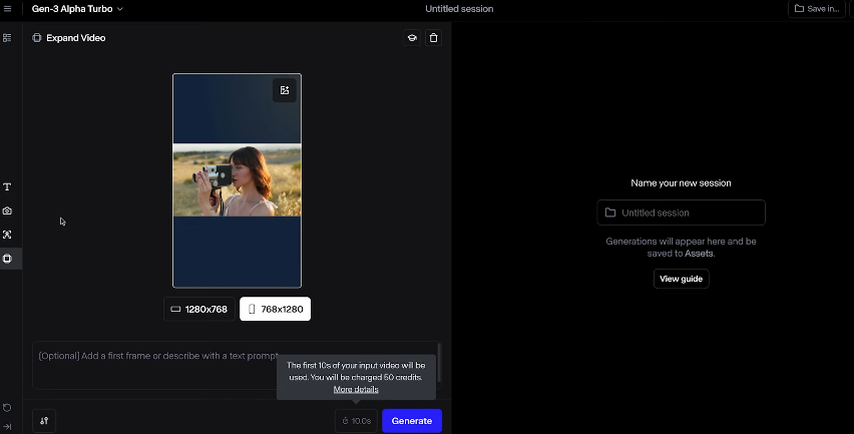Image resolution: width=854 pixels, height=434 pixels.
Task: Click the Expand Video header label
Action: pos(76,38)
